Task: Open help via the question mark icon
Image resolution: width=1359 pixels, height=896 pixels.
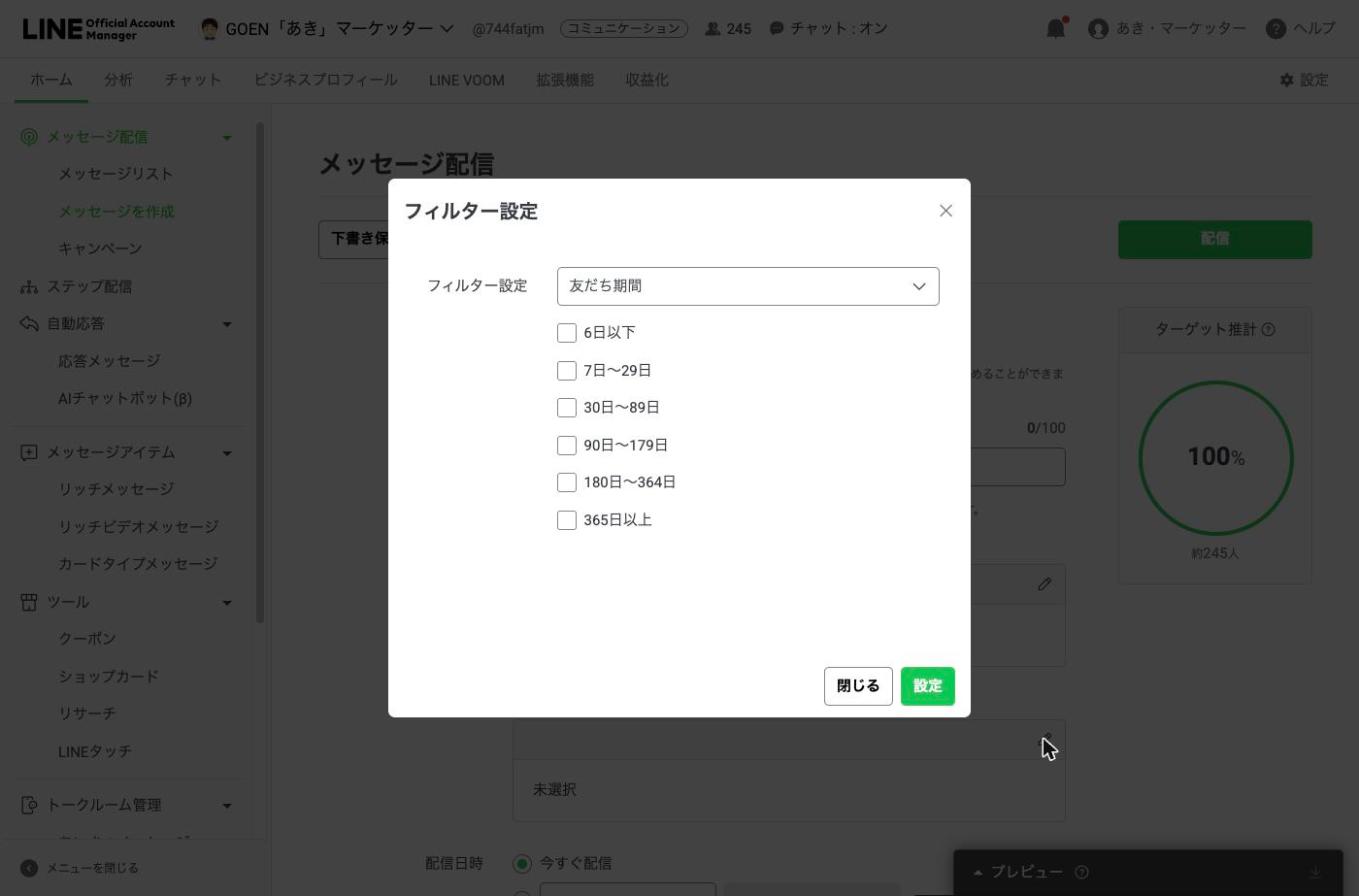Action: (x=1275, y=29)
